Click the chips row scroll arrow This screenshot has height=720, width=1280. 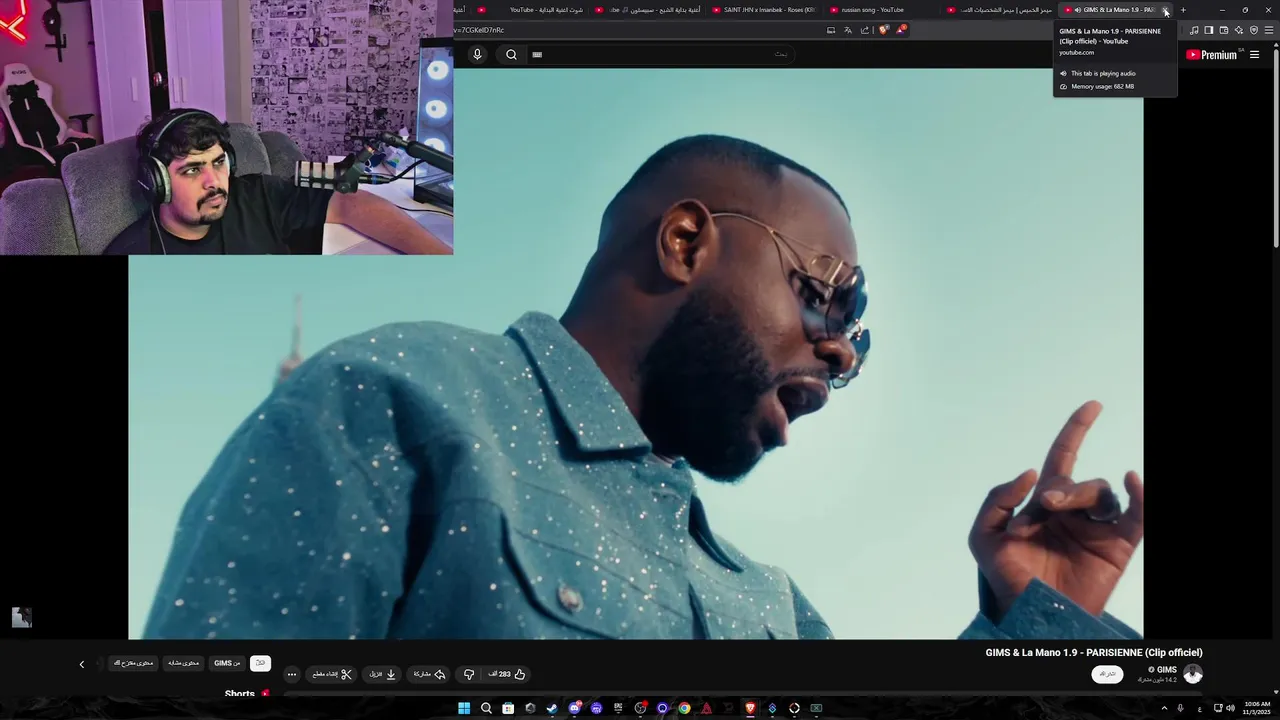click(82, 663)
